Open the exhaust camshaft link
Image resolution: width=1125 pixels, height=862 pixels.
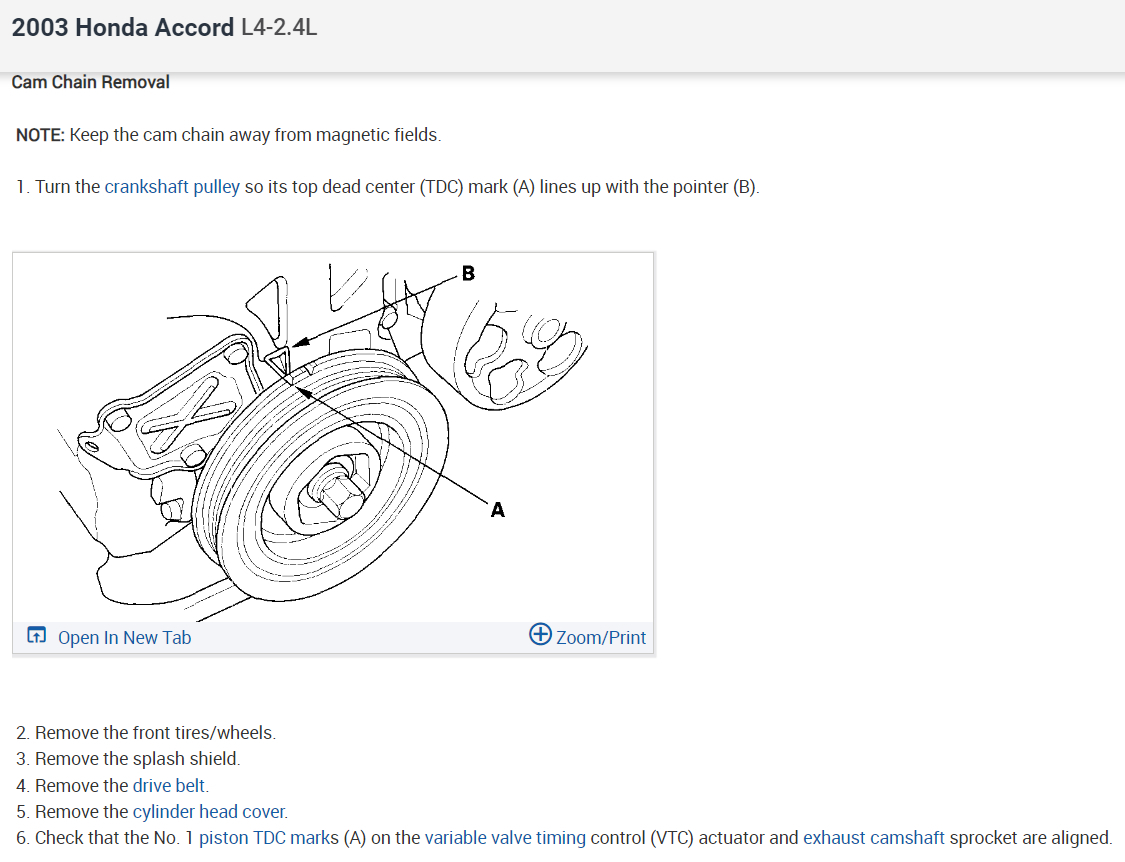[873, 838]
